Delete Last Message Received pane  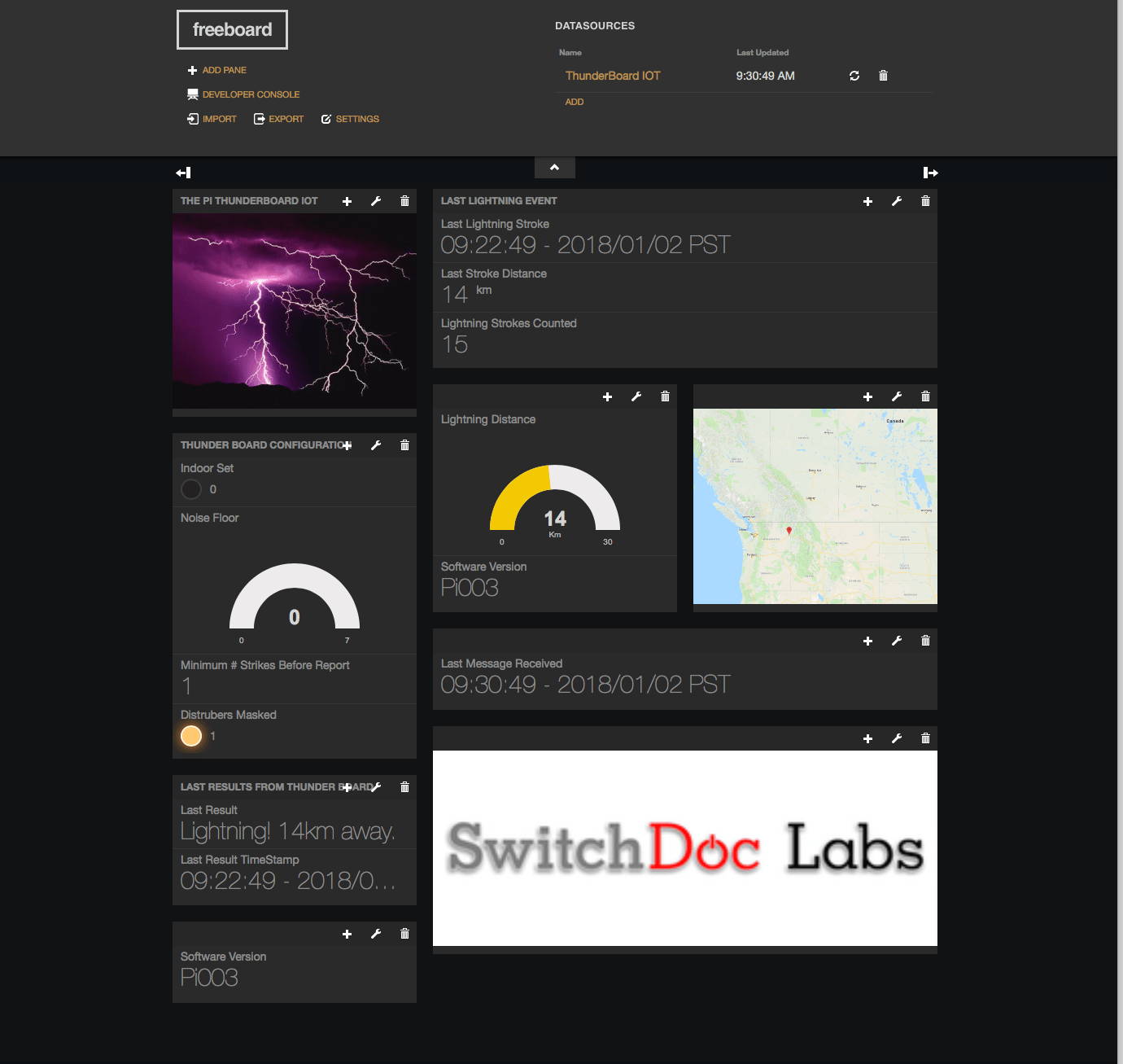pyautogui.click(x=925, y=641)
